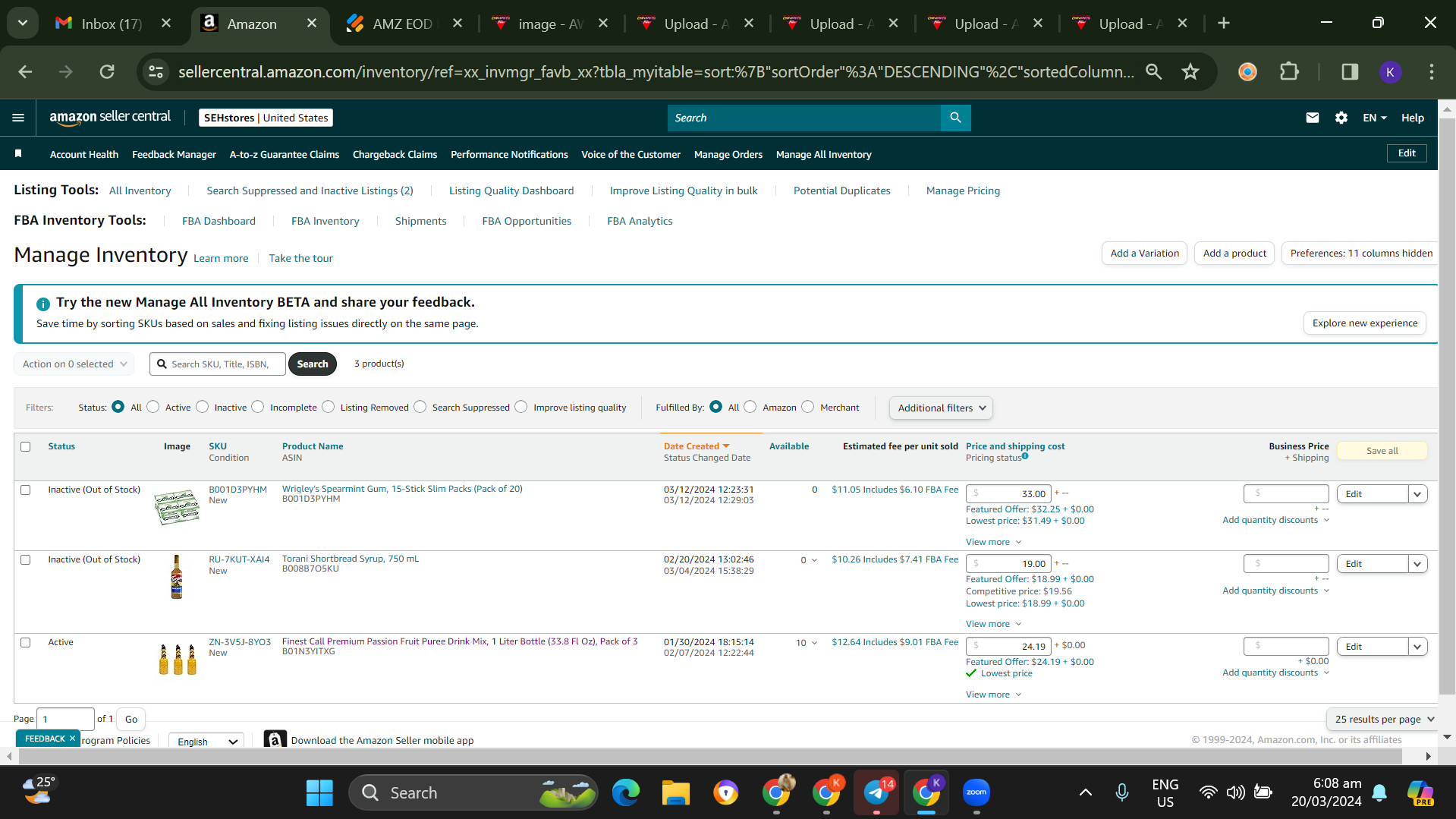Image resolution: width=1456 pixels, height=819 pixels.
Task: Tick the checkbox for Finest Call Passion Fruit row
Action: 26,643
